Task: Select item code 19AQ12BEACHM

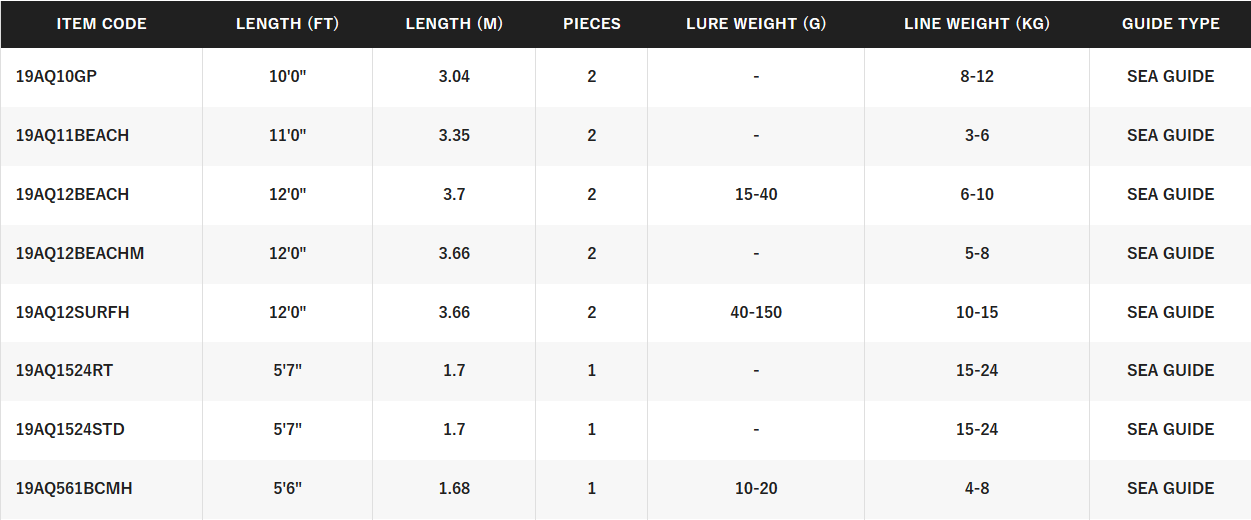Action: tap(80, 253)
